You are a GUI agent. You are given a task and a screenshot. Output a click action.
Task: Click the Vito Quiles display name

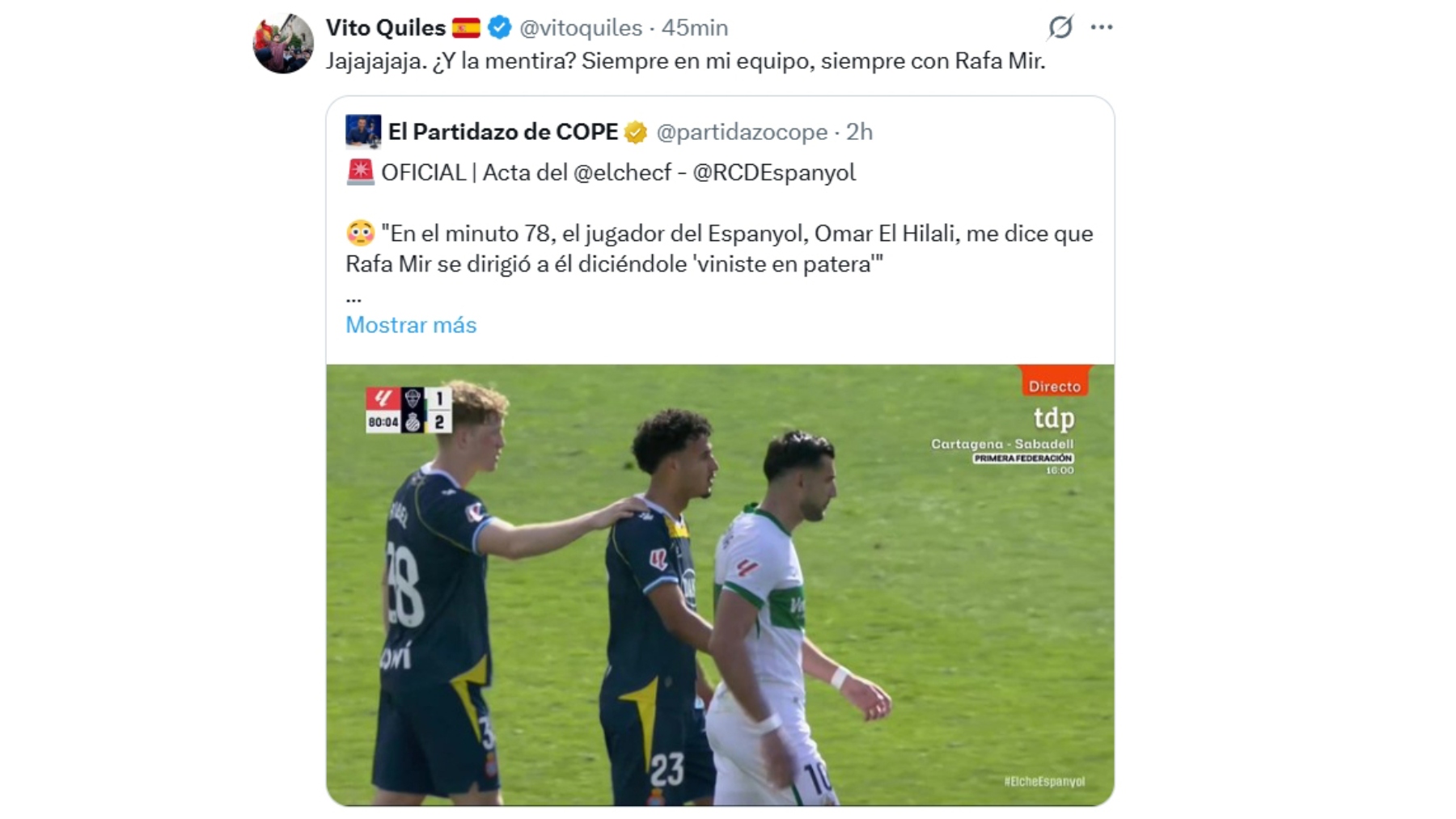[386, 27]
